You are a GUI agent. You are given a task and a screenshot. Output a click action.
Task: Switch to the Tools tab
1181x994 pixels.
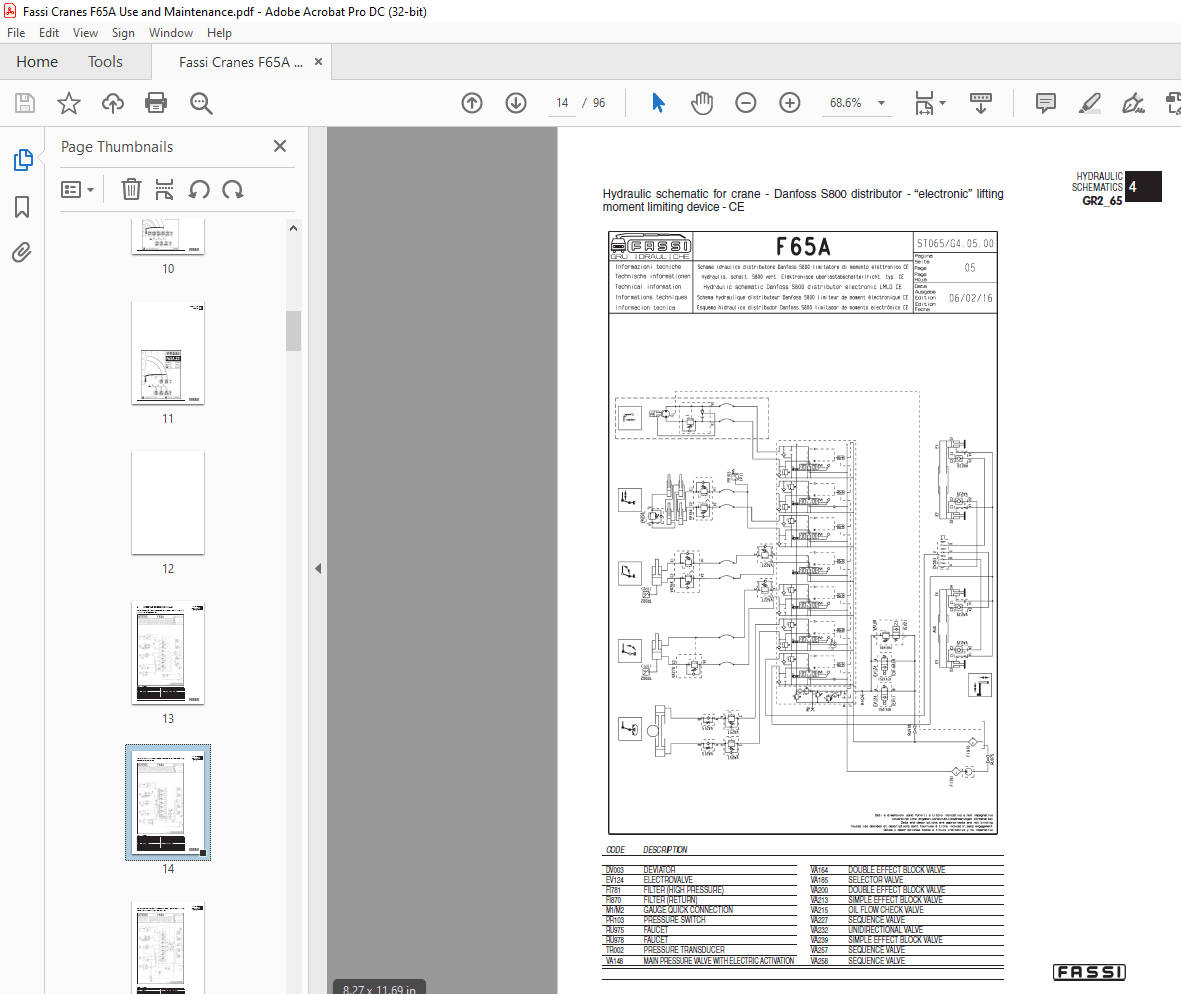pos(105,61)
